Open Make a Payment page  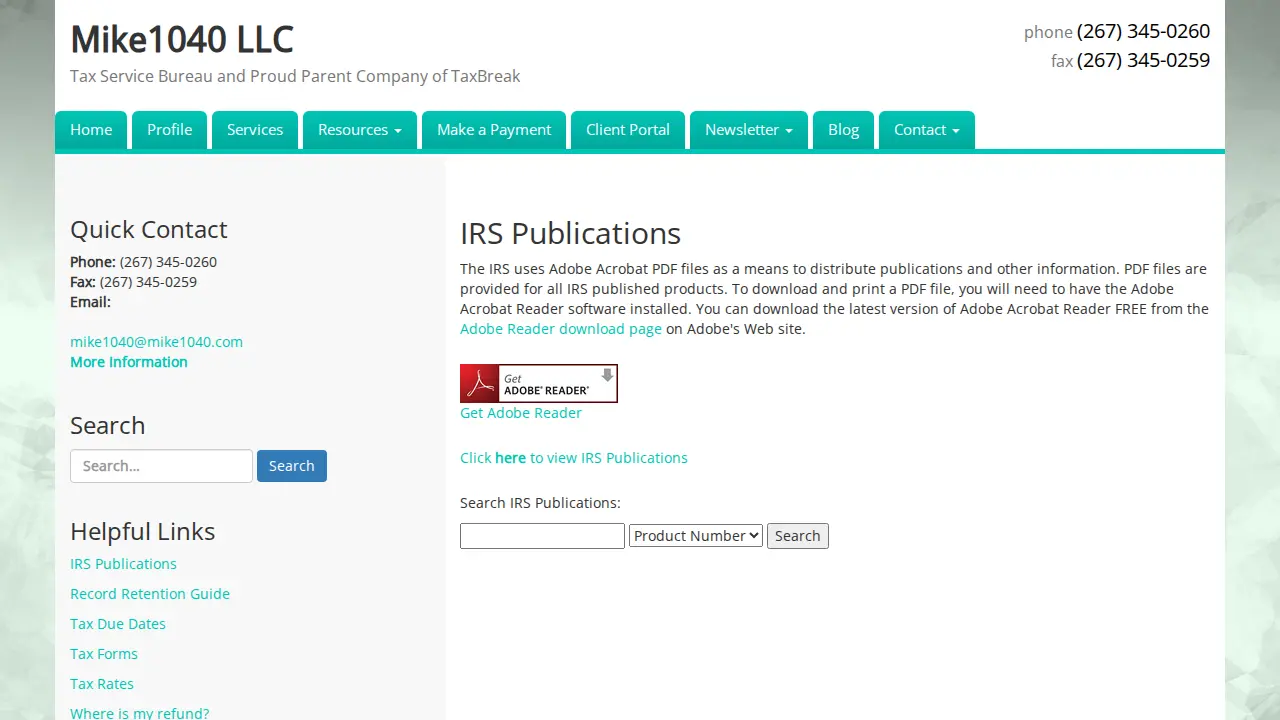click(x=494, y=130)
